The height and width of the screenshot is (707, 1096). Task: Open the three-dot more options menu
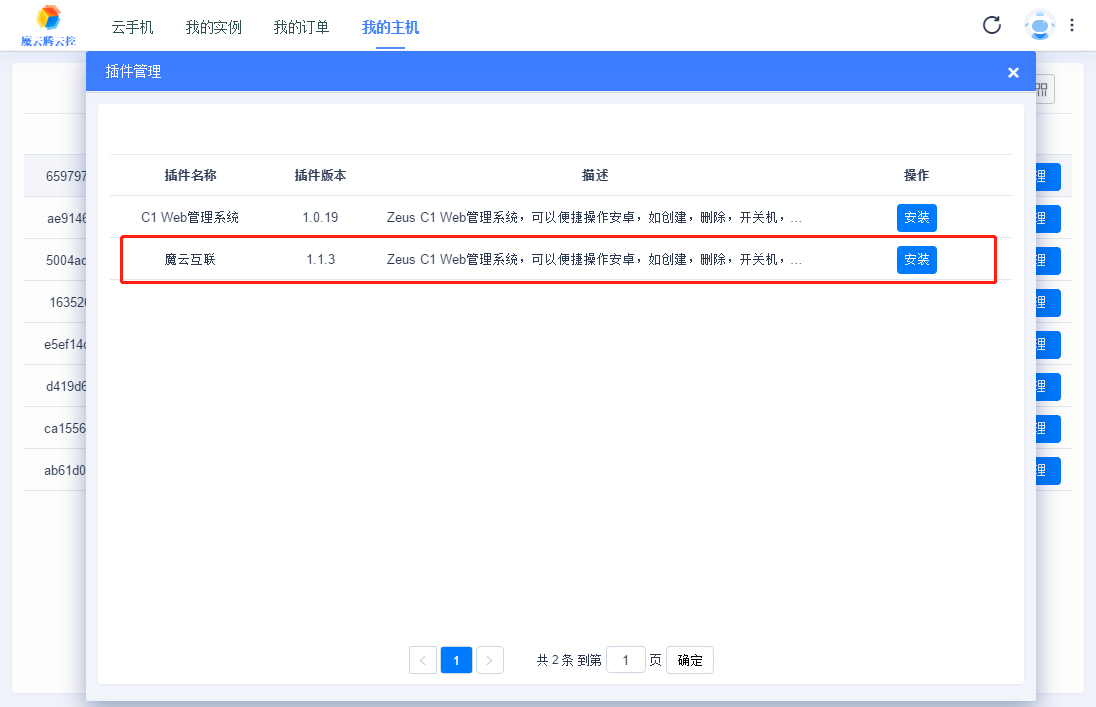coord(1073,25)
